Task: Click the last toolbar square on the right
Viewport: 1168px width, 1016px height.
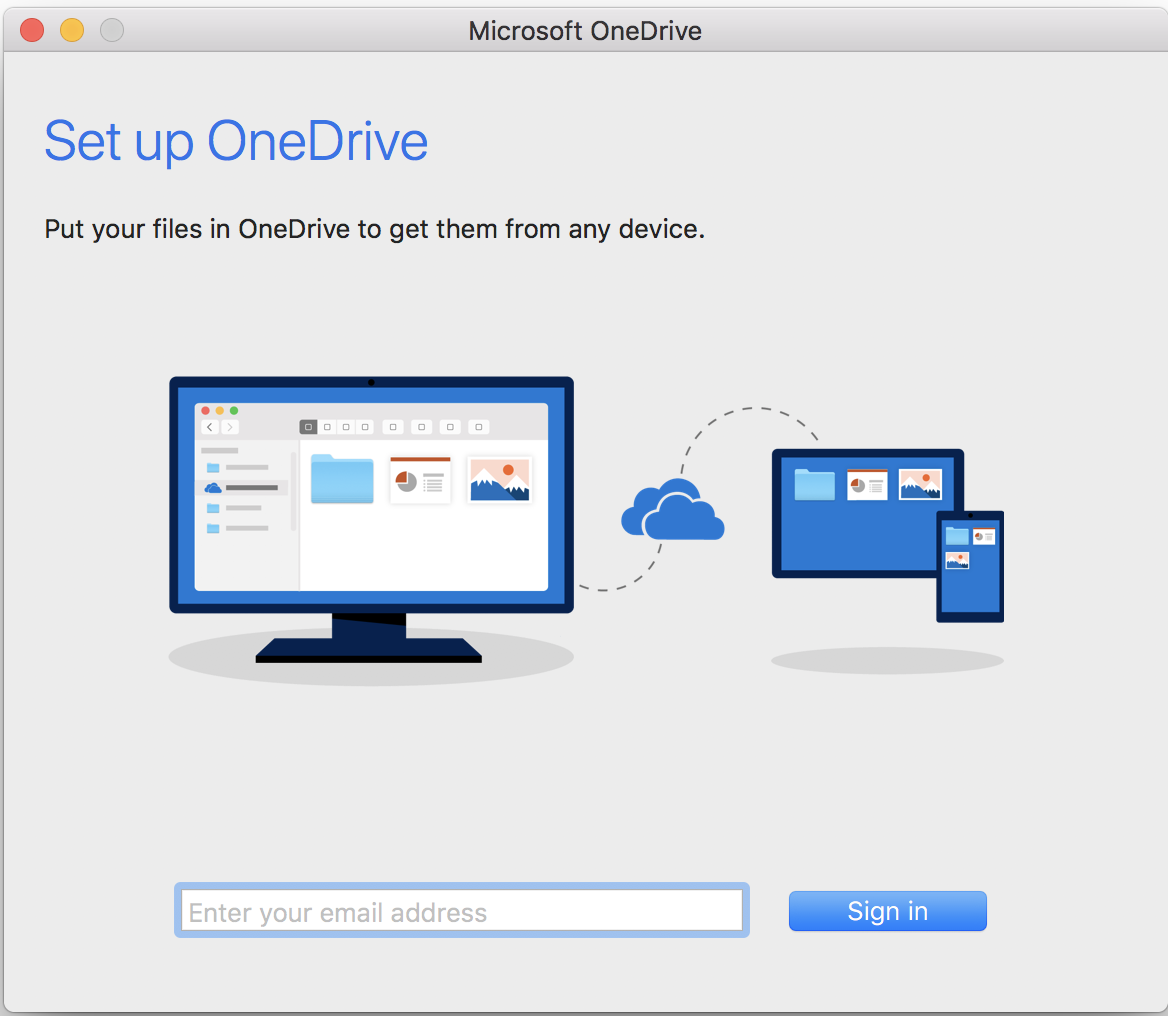Action: [478, 427]
